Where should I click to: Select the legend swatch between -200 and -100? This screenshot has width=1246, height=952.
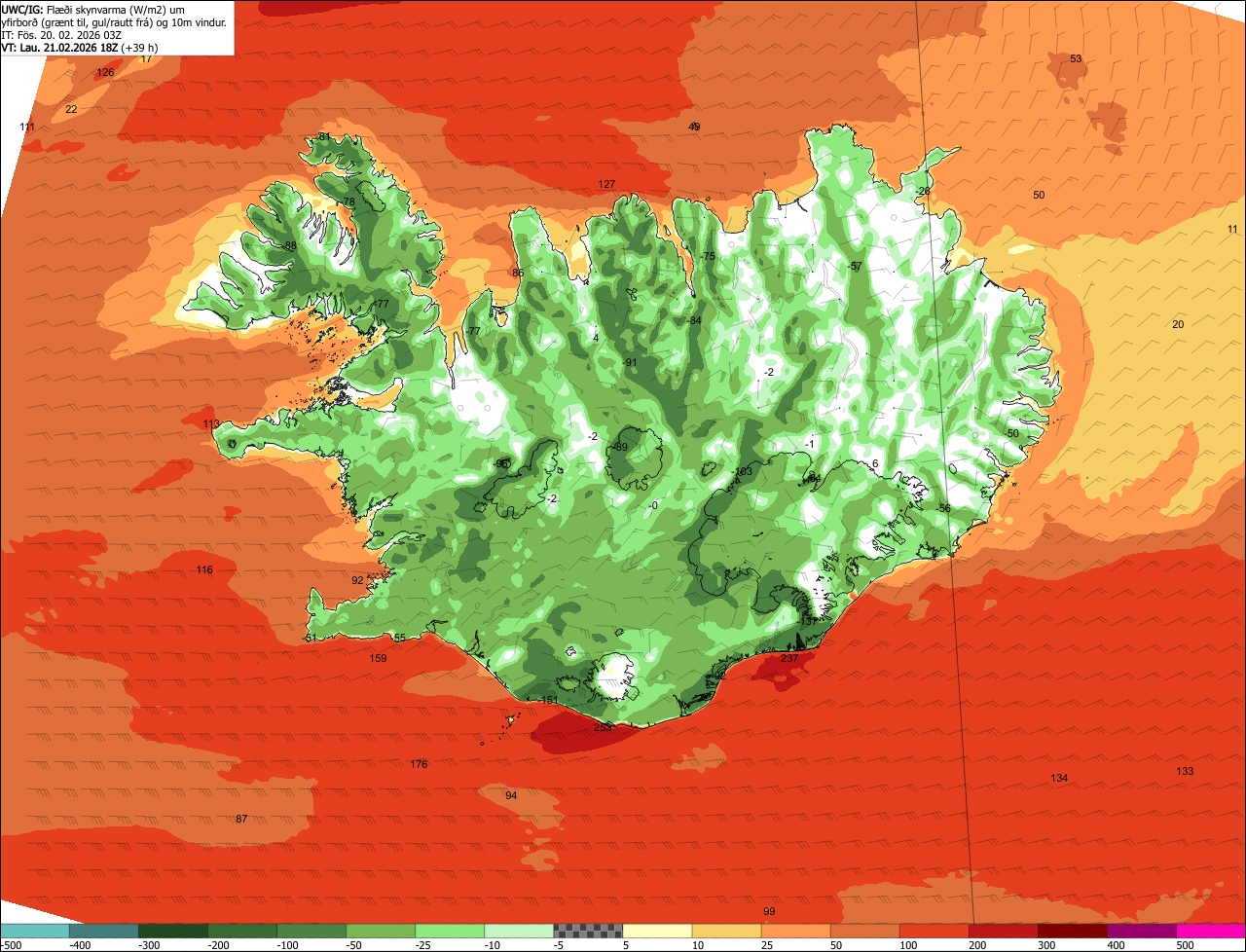(x=242, y=932)
